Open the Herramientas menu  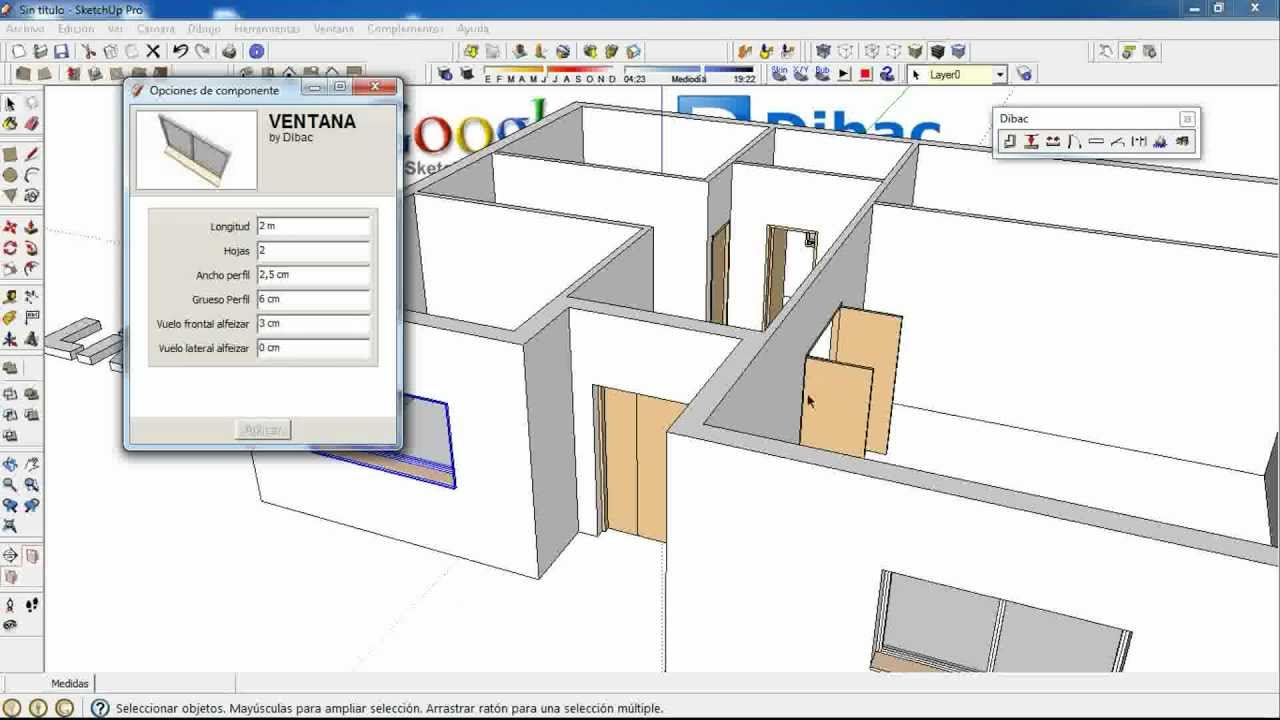pos(267,29)
